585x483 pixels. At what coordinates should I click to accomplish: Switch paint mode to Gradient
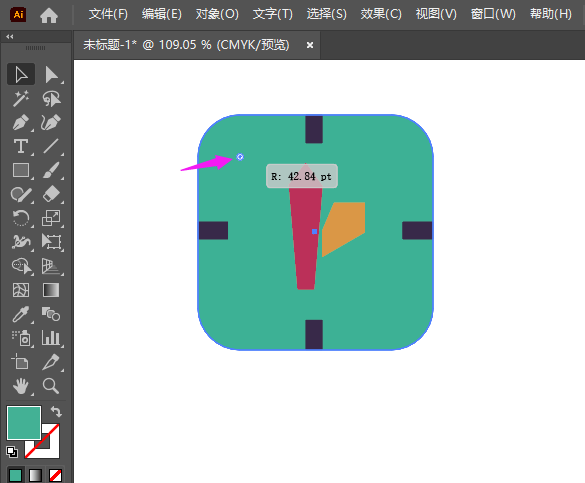pyautogui.click(x=35, y=475)
